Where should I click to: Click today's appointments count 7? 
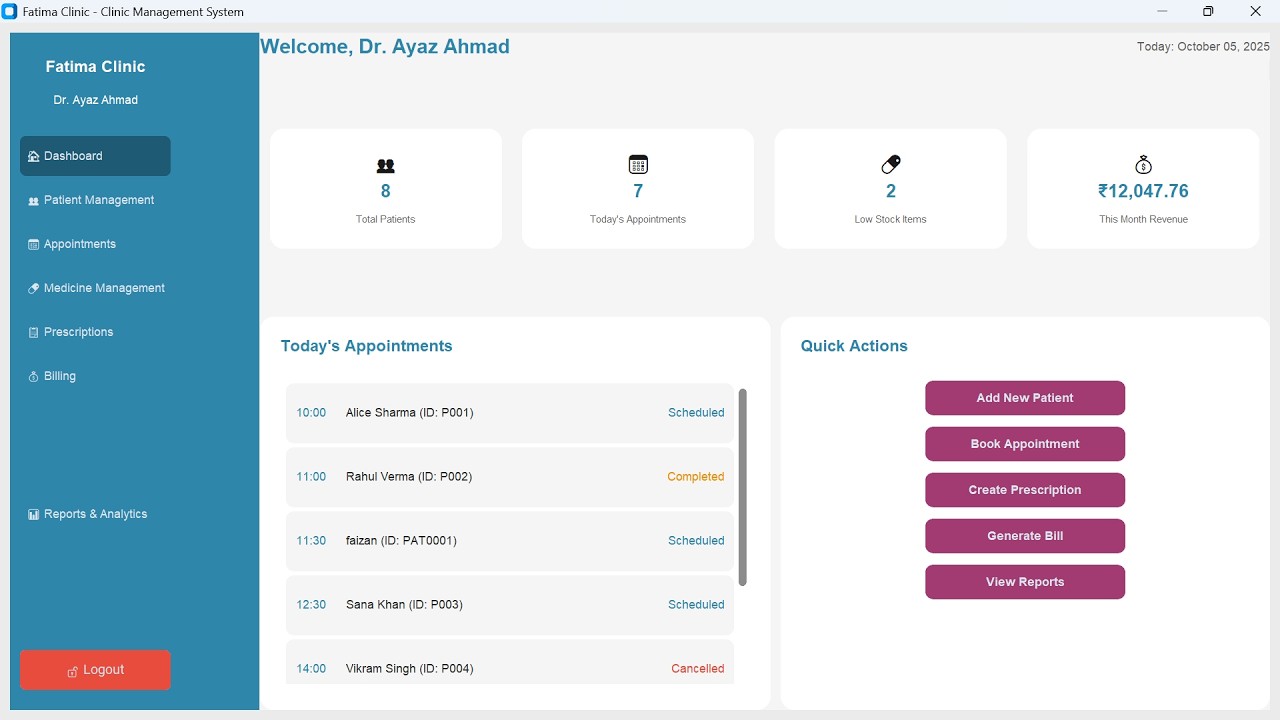point(638,191)
